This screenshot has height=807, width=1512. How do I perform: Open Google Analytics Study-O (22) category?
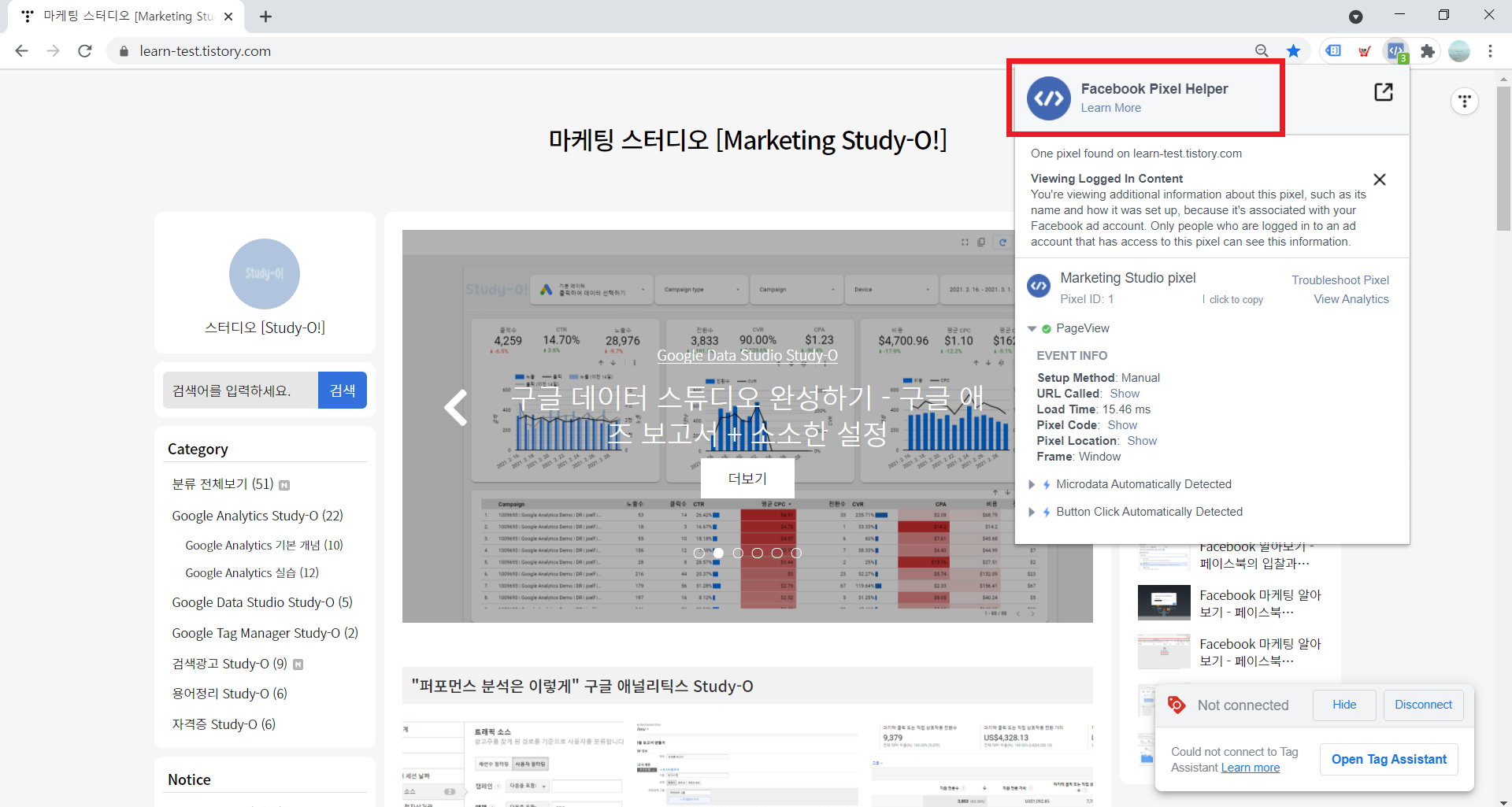(258, 516)
